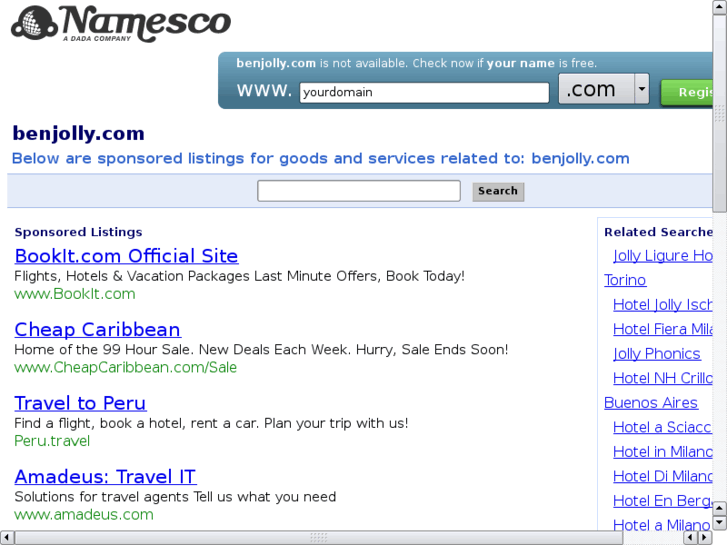Screen dimensions: 727x545
Task: Open Hotel En Berg related search
Action: (663, 501)
